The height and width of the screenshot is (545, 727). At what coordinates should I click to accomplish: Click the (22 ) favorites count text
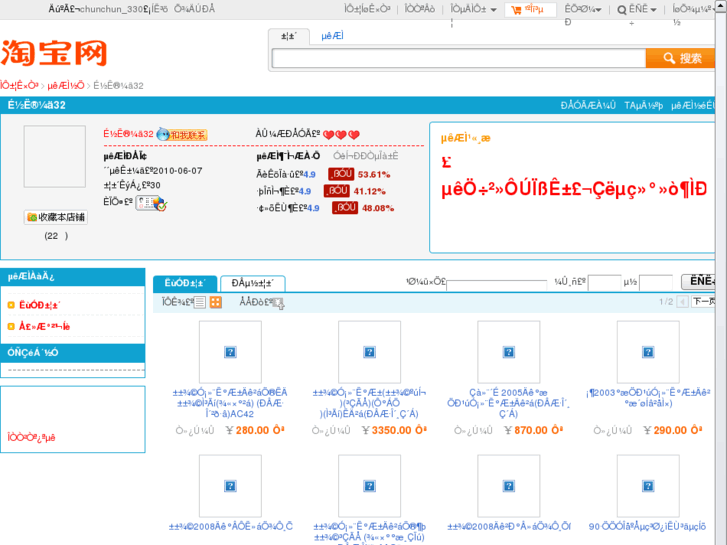point(56,236)
